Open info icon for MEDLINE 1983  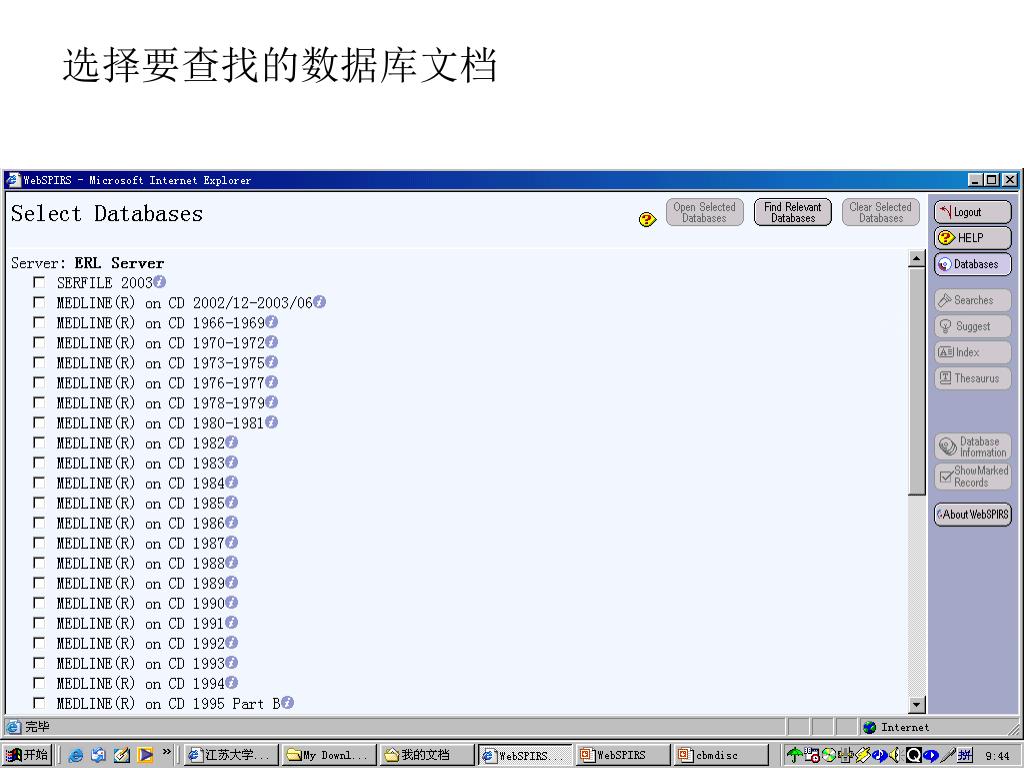tap(231, 462)
